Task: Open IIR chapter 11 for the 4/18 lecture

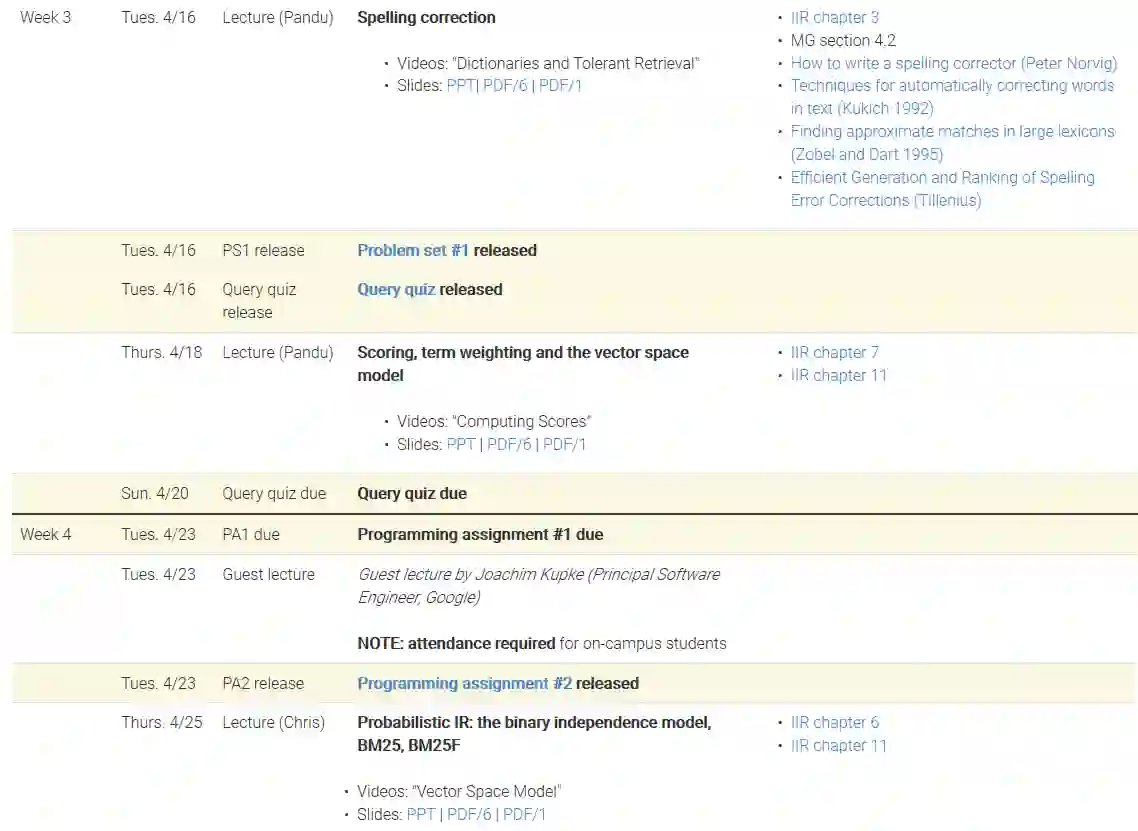Action: [838, 375]
